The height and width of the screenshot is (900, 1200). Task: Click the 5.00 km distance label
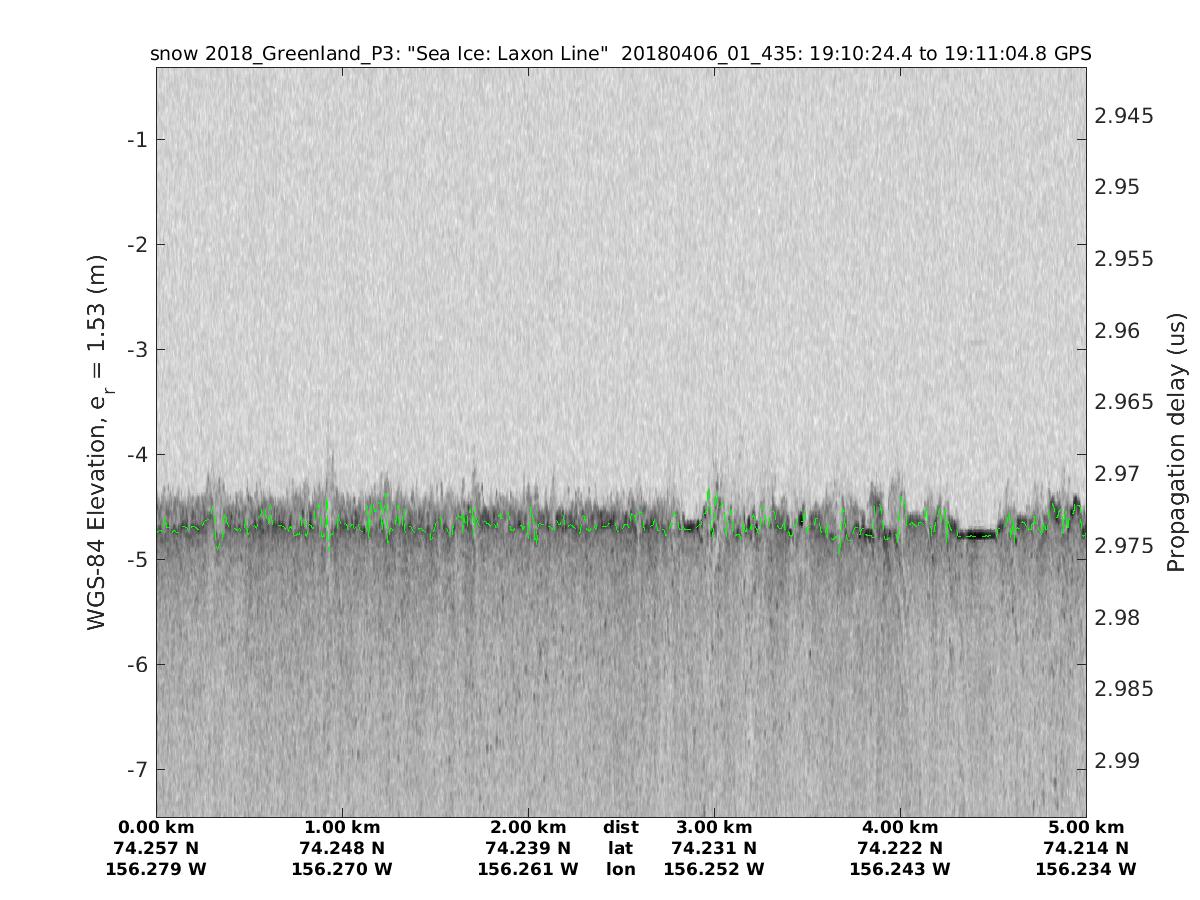point(1086,828)
